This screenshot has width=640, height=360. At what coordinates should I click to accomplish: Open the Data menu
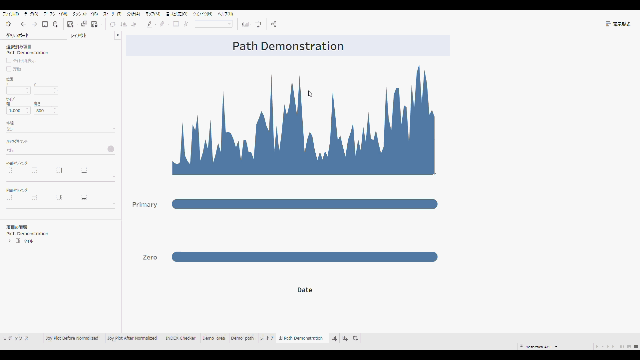point(31,14)
